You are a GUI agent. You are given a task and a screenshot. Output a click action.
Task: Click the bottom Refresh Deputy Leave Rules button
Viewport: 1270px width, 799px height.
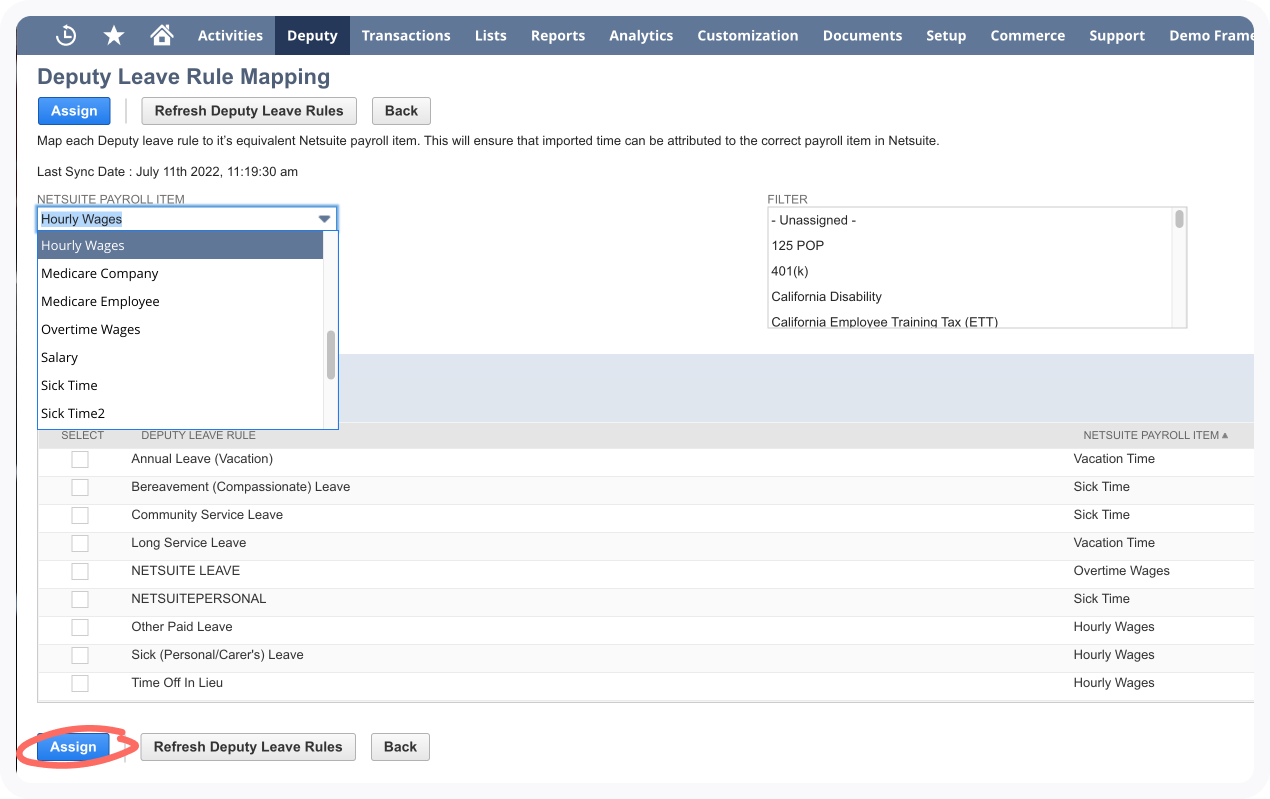(248, 747)
